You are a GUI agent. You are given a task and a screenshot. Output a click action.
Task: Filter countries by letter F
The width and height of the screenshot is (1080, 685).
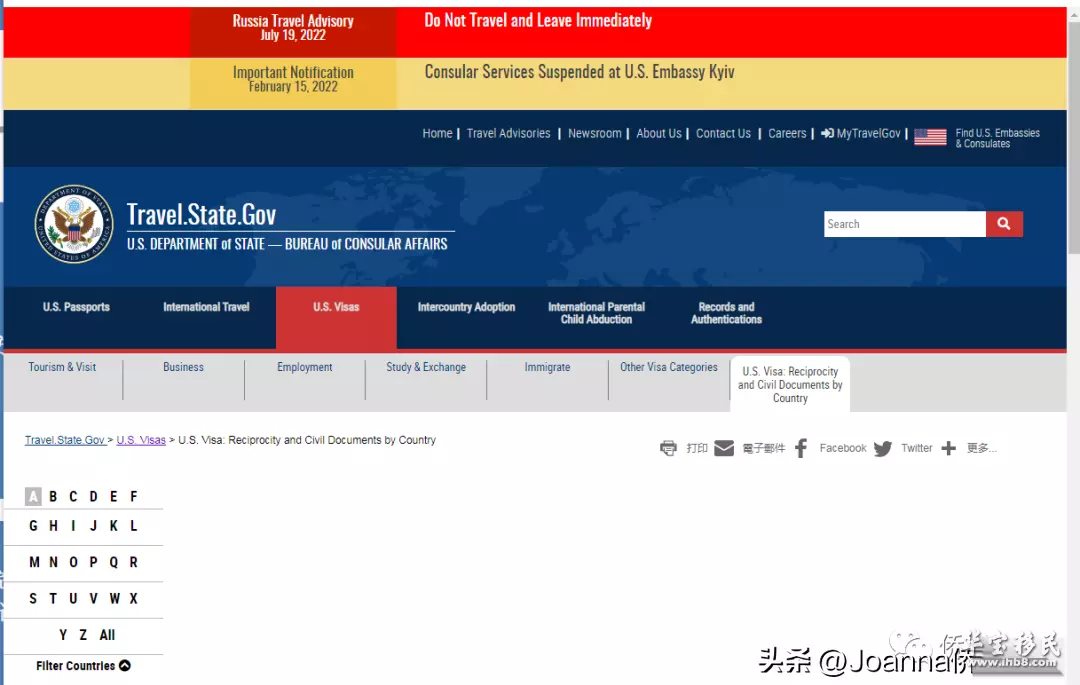point(134,496)
